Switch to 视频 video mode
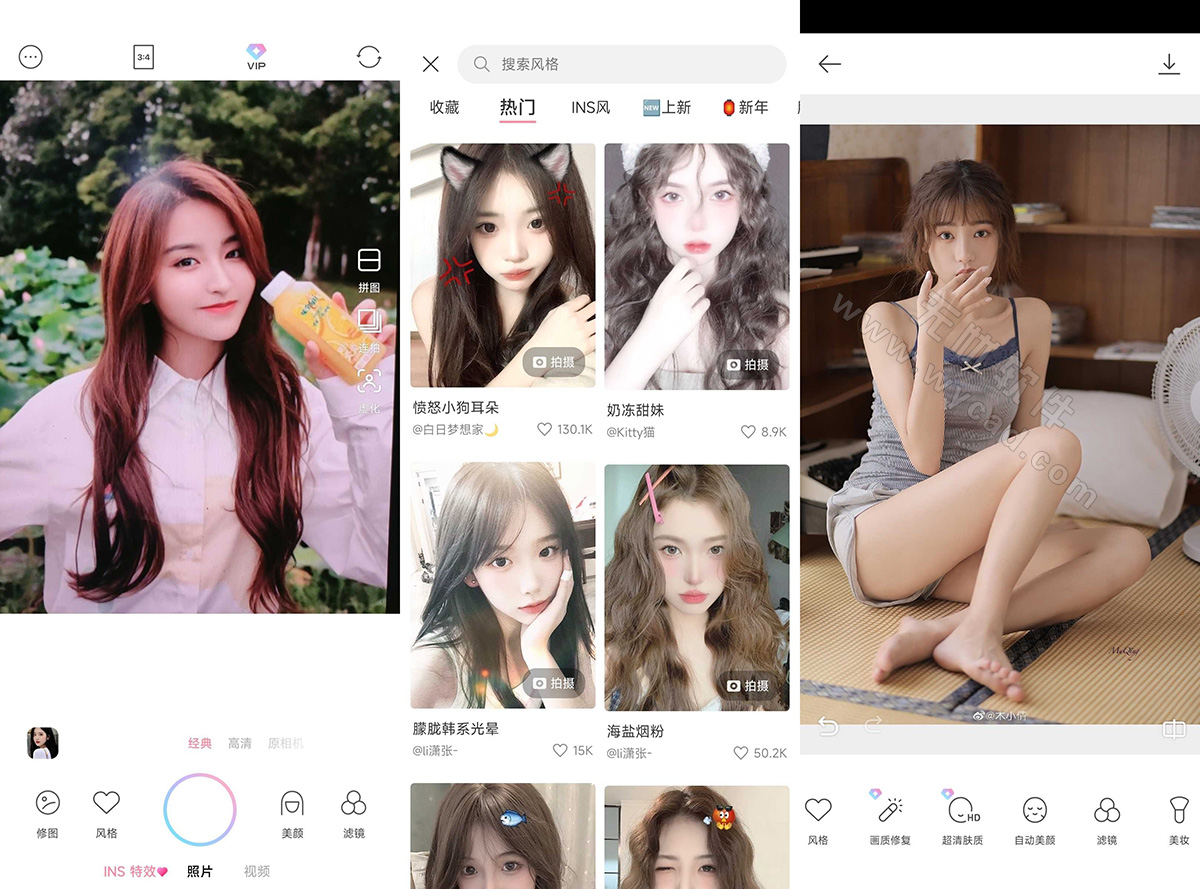The width and height of the screenshot is (1200, 889). [256, 871]
